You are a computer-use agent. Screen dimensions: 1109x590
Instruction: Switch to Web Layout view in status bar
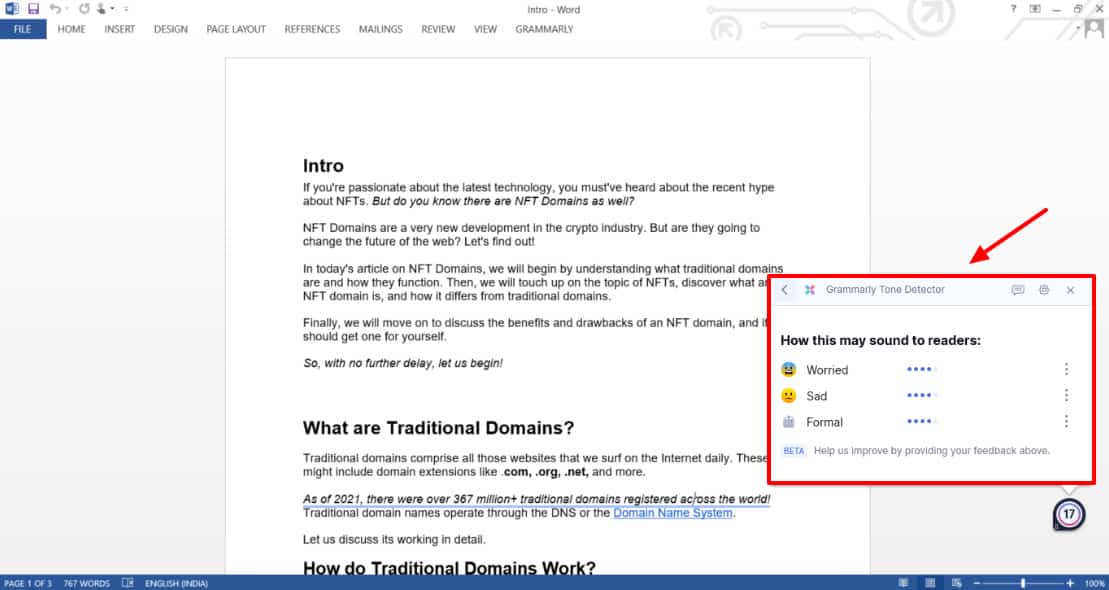(957, 583)
